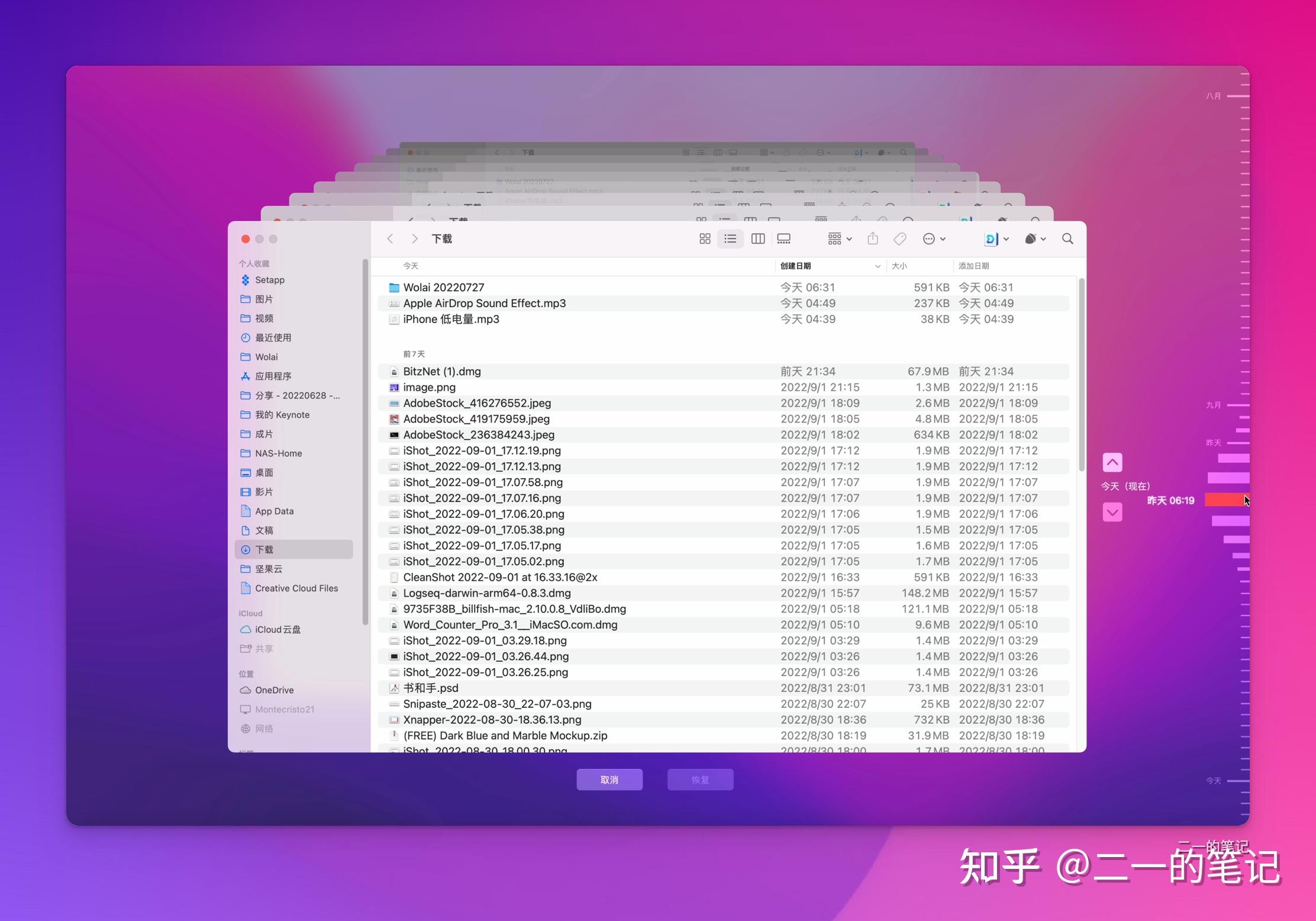Click the forward navigation arrow

coord(415,239)
